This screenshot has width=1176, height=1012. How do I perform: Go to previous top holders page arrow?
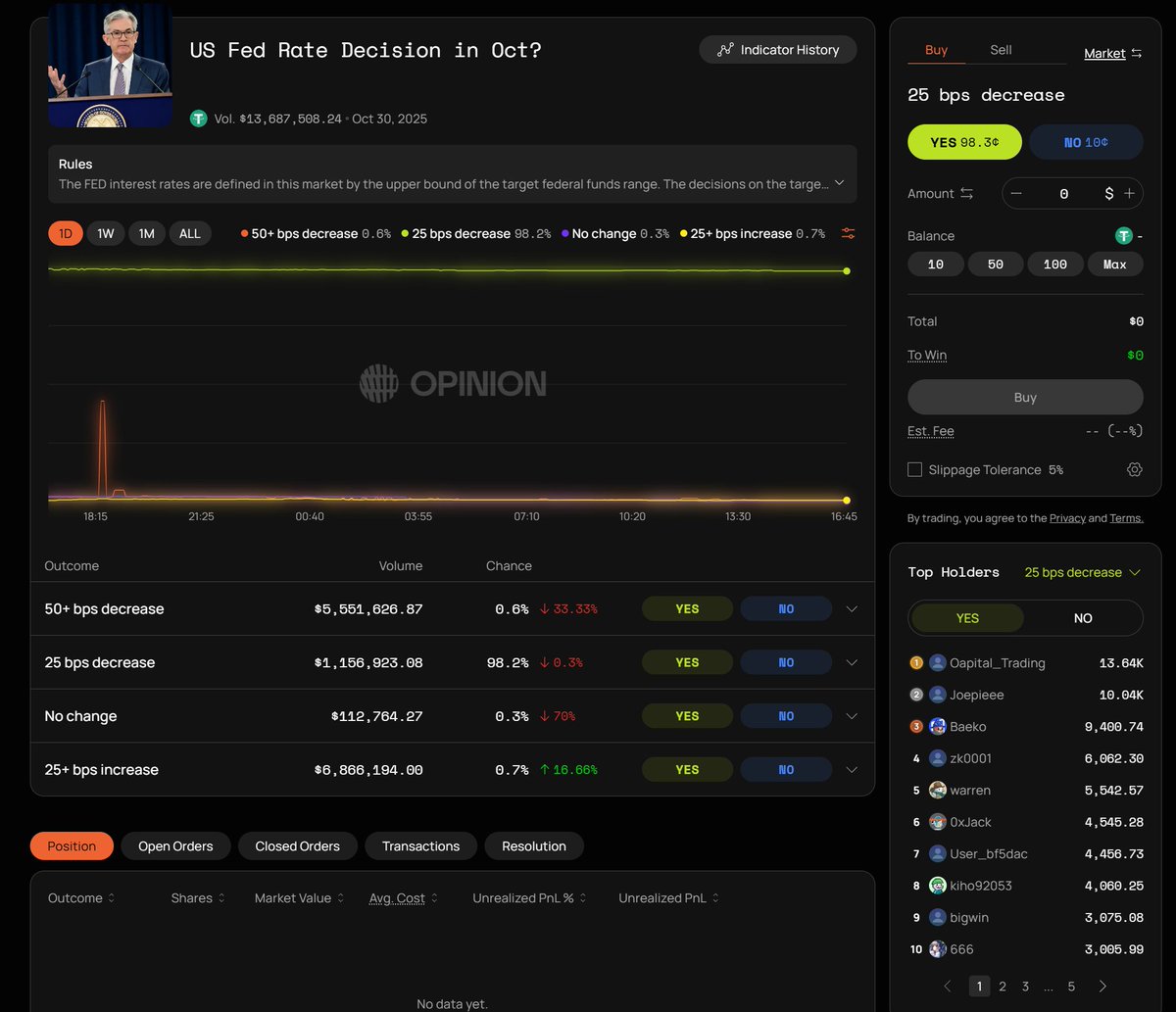coord(948,986)
